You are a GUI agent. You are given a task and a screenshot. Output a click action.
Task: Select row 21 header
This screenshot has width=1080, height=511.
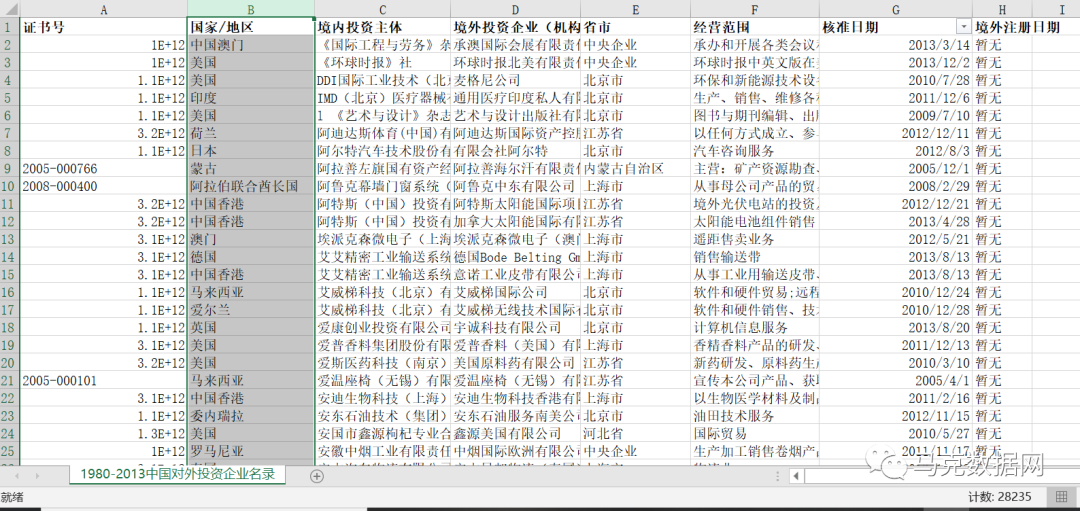point(10,380)
